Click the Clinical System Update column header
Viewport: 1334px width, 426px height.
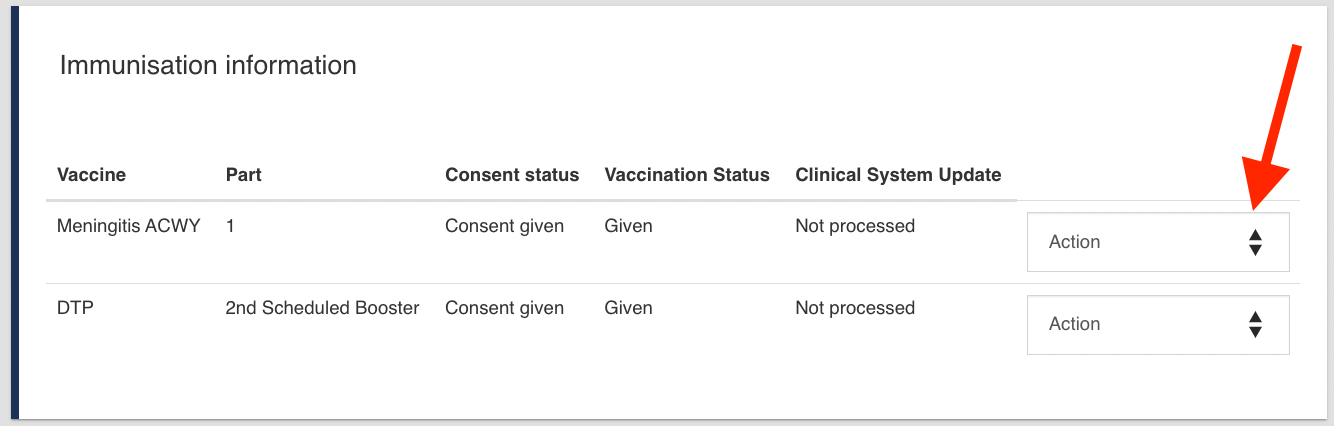click(897, 175)
